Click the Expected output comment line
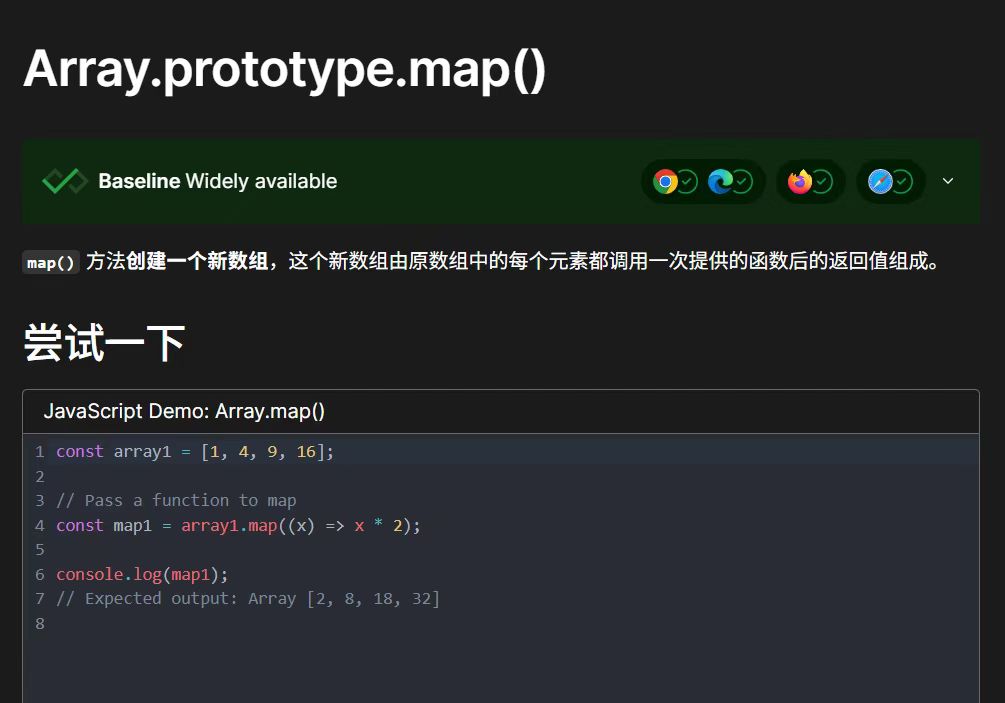This screenshot has width=1005, height=703. (248, 599)
